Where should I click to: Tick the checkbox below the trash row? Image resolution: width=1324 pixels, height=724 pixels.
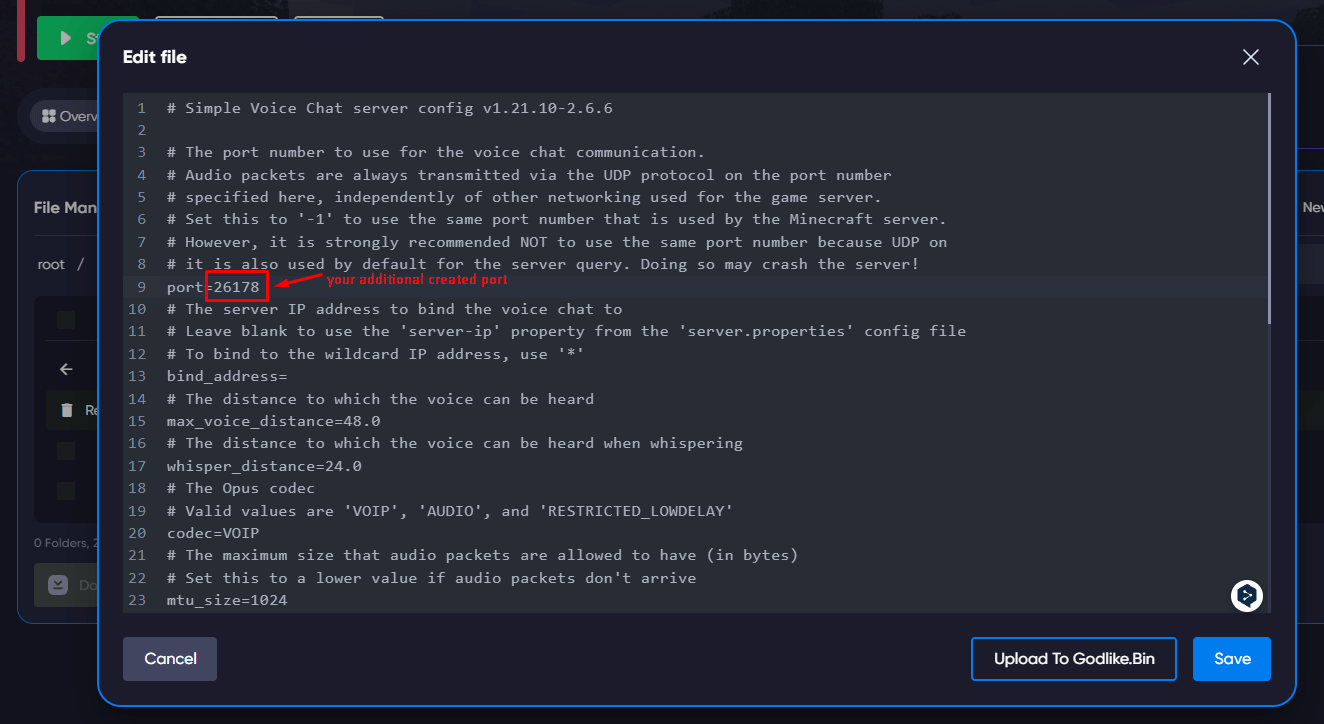(x=66, y=451)
